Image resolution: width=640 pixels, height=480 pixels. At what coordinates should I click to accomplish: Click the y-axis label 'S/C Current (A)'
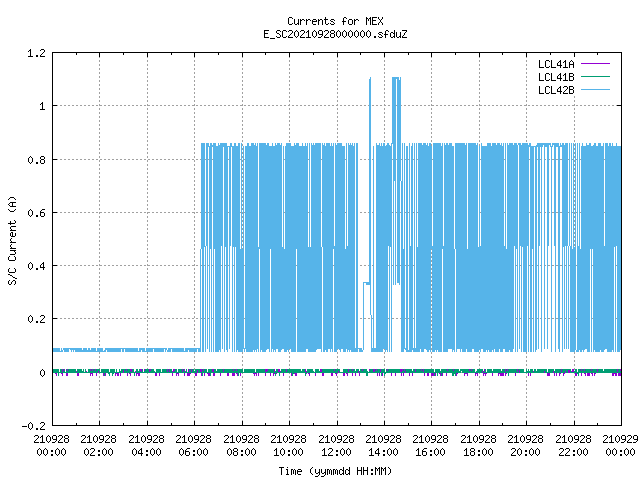click(12, 241)
